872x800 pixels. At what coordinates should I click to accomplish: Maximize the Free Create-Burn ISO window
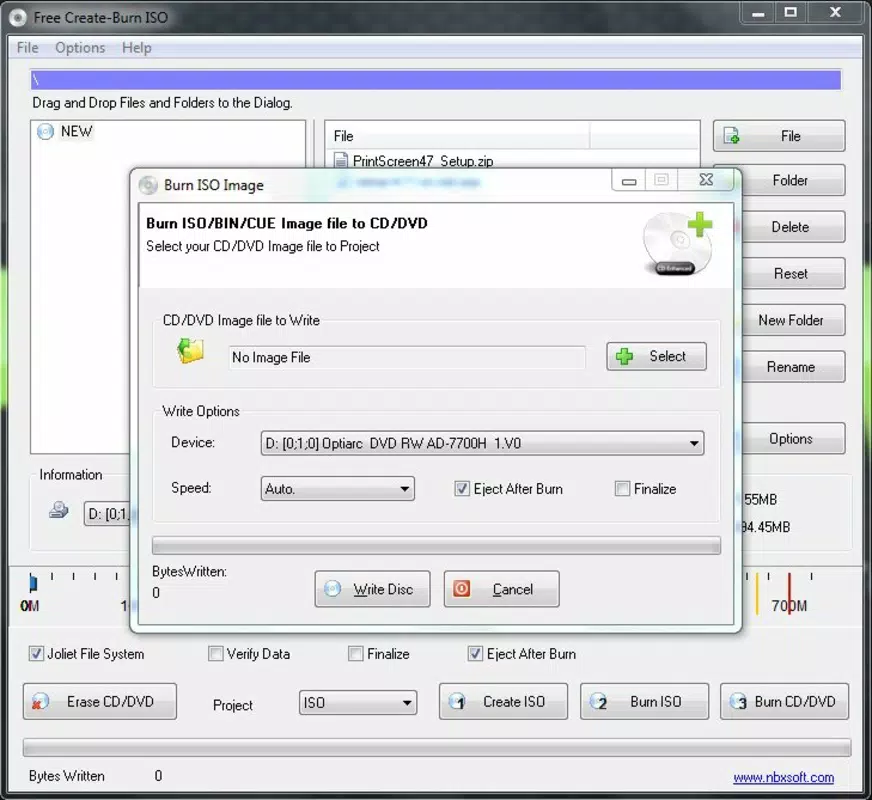point(790,12)
